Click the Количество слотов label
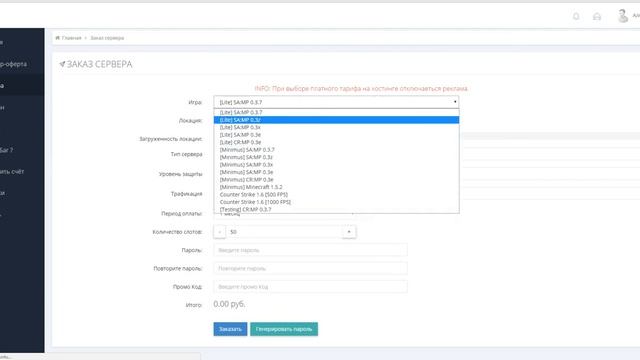Image resolution: width=640 pixels, height=360 pixels. [177, 232]
